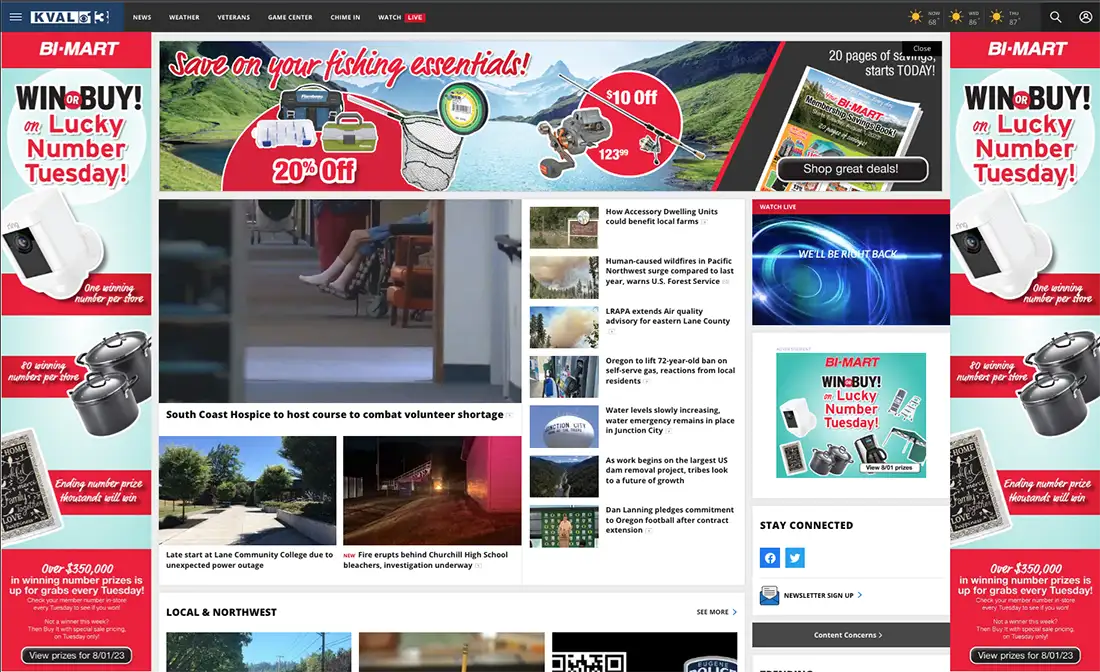This screenshot has width=1100, height=672.
Task: View current weather sun icon labeled Now
Action: pos(915,17)
